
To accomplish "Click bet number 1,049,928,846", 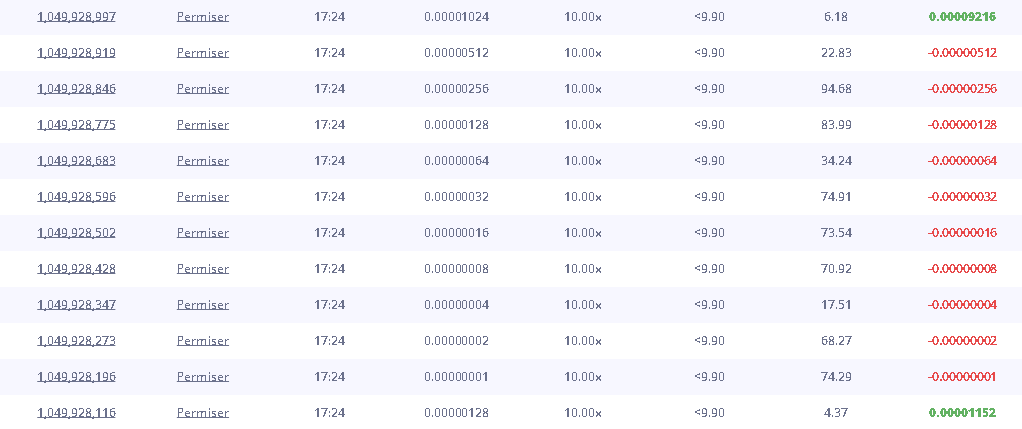I will [76, 89].
